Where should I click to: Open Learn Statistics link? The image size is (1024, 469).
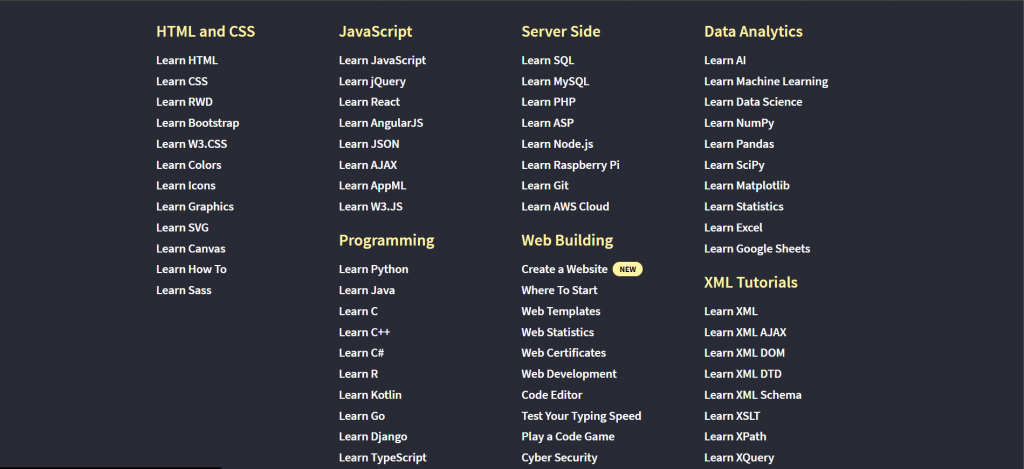(744, 206)
